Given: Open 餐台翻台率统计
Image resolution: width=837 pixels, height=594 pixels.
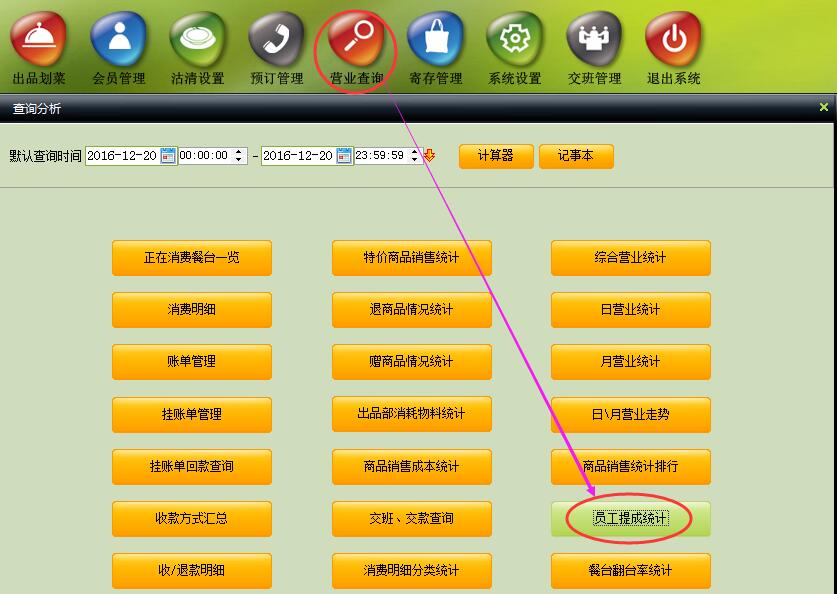Looking at the screenshot, I should [630, 571].
